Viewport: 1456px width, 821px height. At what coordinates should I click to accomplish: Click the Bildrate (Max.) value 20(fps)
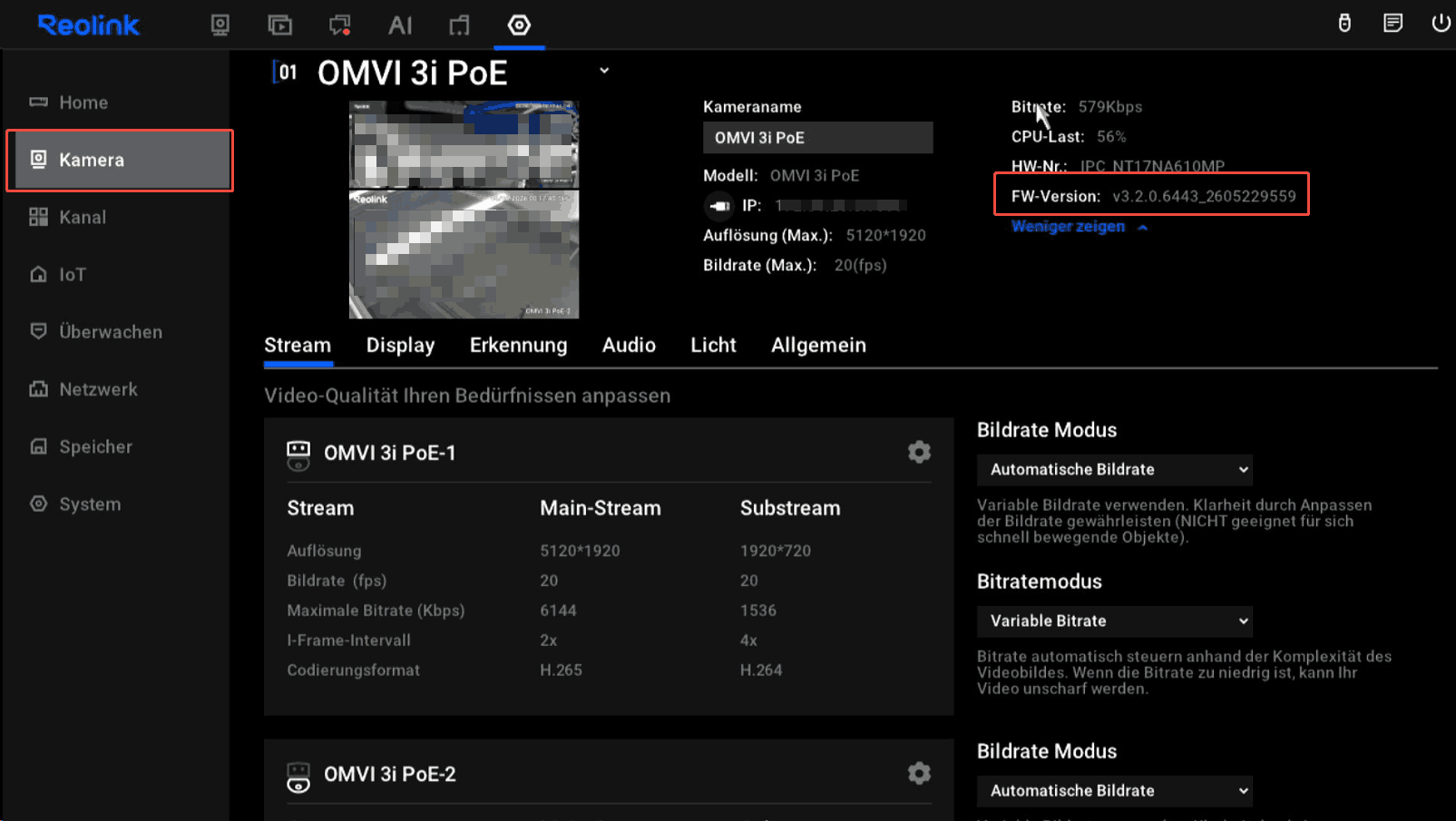tap(860, 266)
